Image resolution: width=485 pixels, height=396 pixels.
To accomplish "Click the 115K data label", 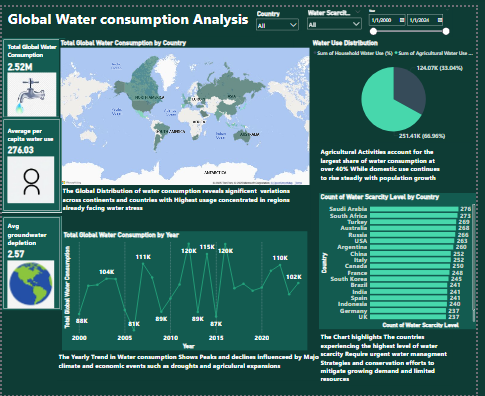I will coord(207,247).
